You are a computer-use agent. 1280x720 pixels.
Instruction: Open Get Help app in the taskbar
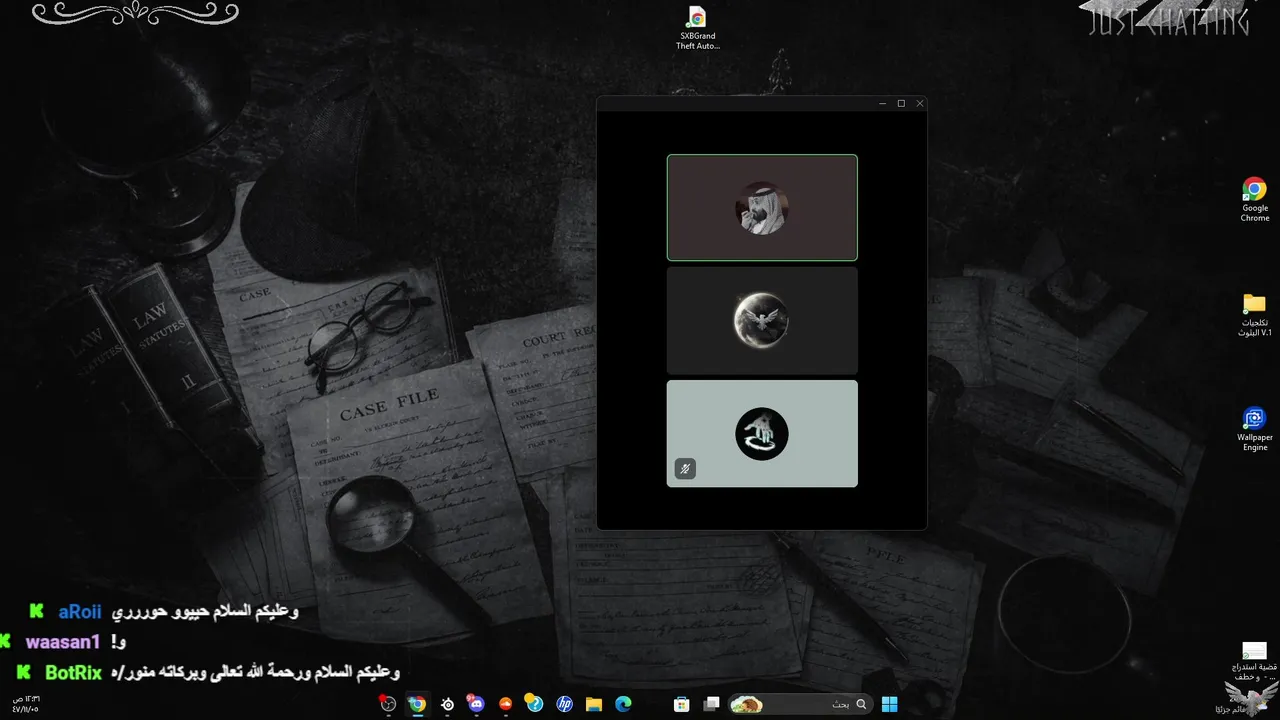click(534, 704)
